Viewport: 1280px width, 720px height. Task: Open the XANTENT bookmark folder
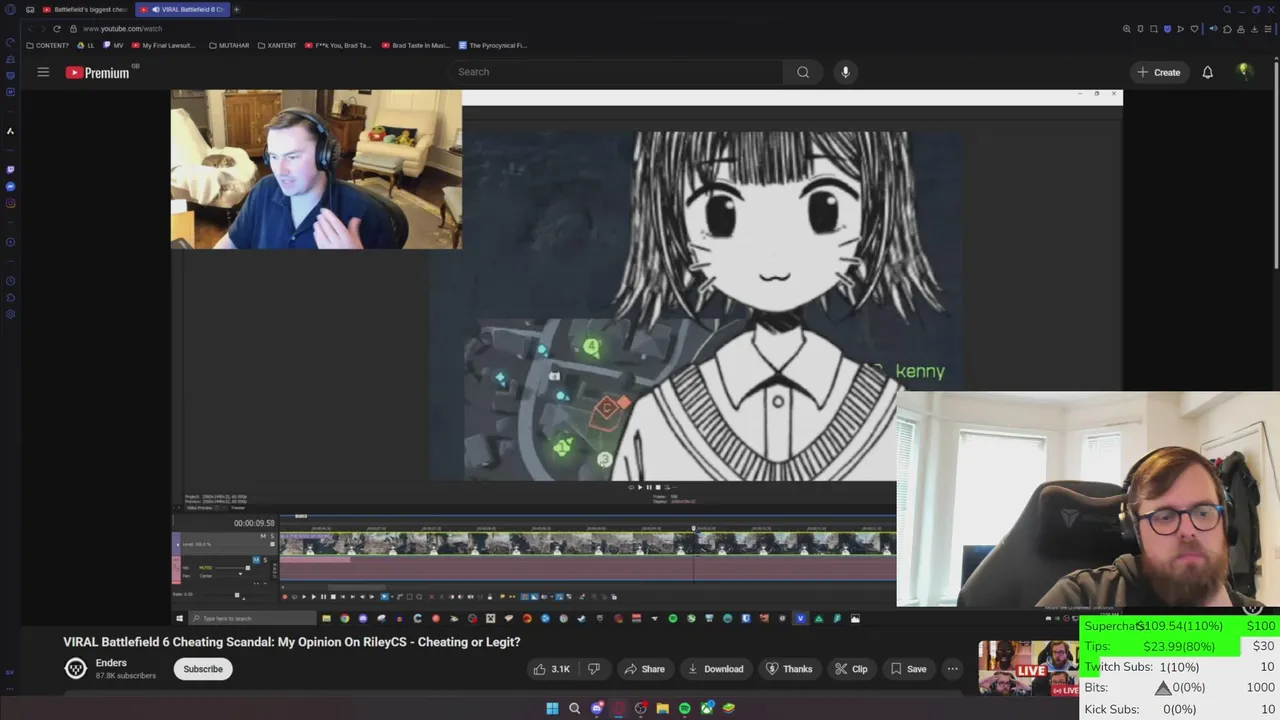277,45
